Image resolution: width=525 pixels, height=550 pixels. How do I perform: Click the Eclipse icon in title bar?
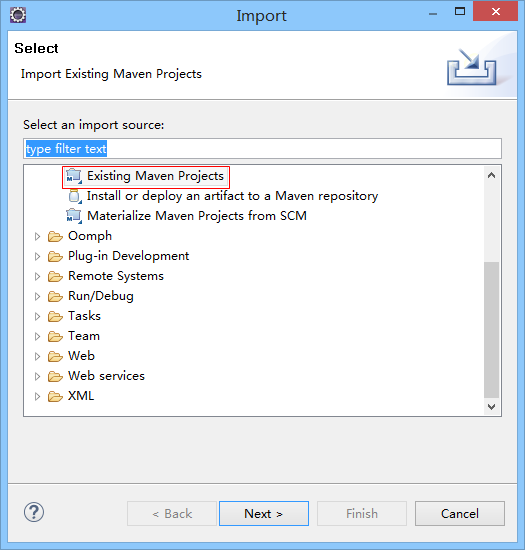(x=18, y=15)
